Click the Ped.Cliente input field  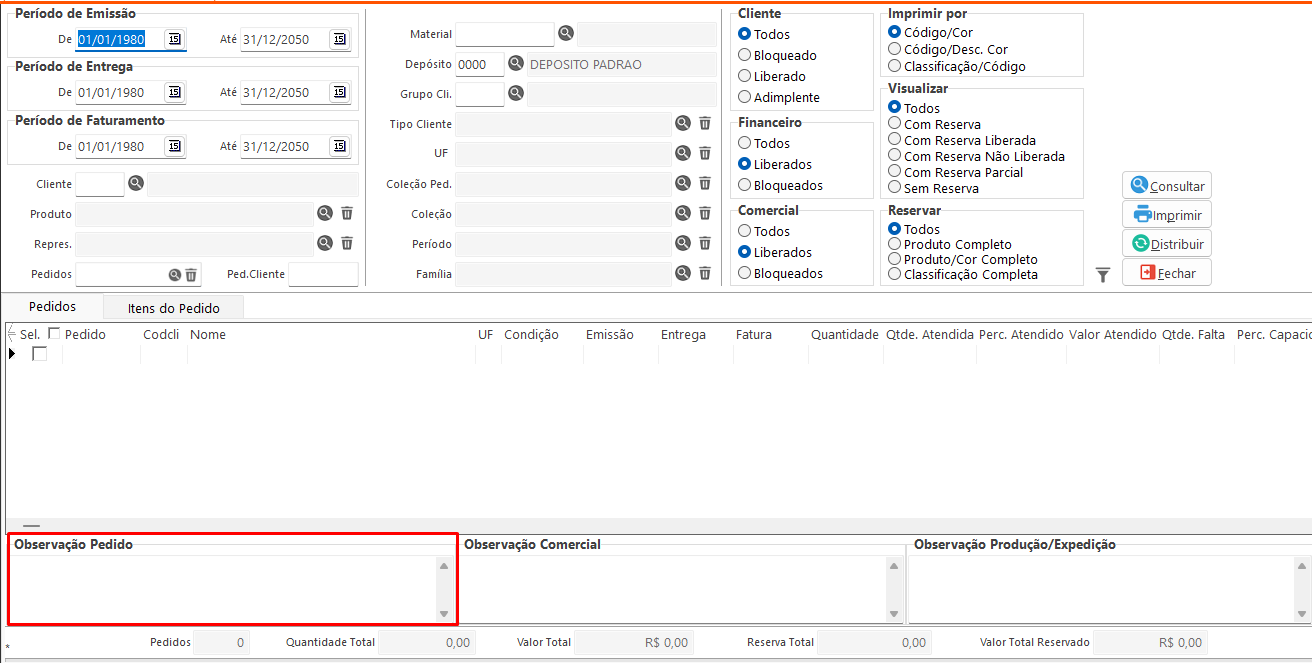click(322, 274)
